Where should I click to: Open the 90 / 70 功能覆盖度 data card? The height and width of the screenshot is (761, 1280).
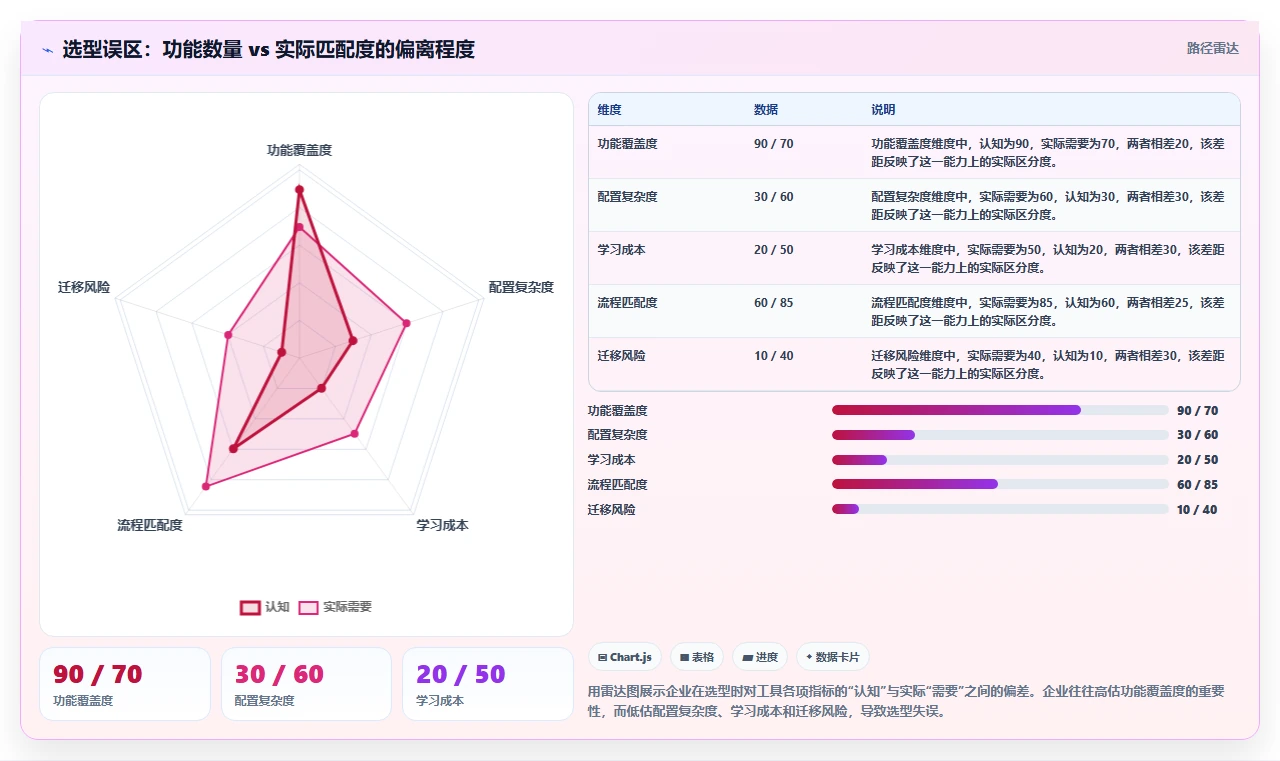[x=125, y=684]
